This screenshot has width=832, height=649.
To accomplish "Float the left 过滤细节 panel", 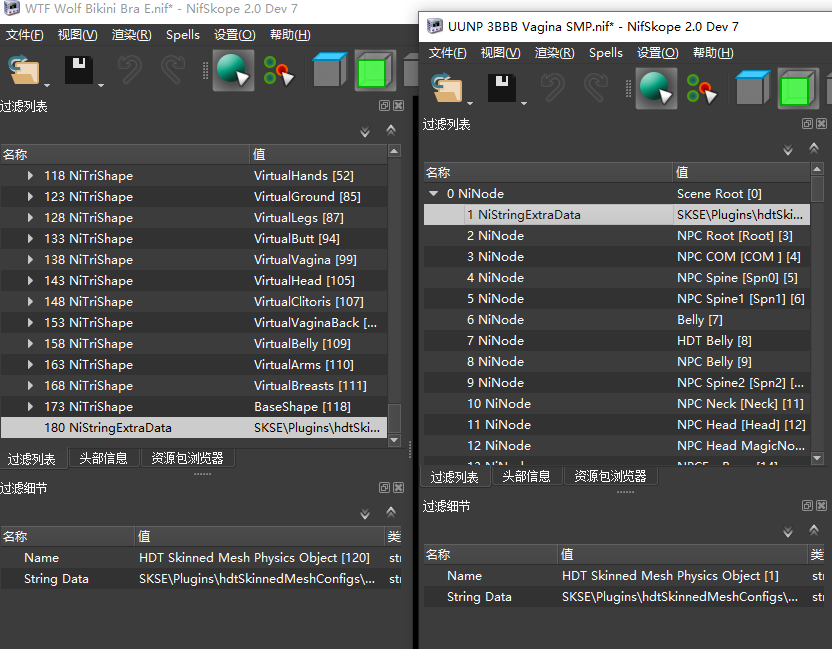I will click(384, 488).
